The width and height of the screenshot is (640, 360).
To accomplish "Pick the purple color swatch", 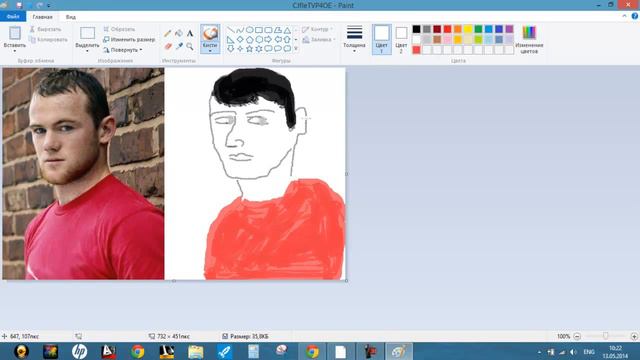I will pos(509,29).
